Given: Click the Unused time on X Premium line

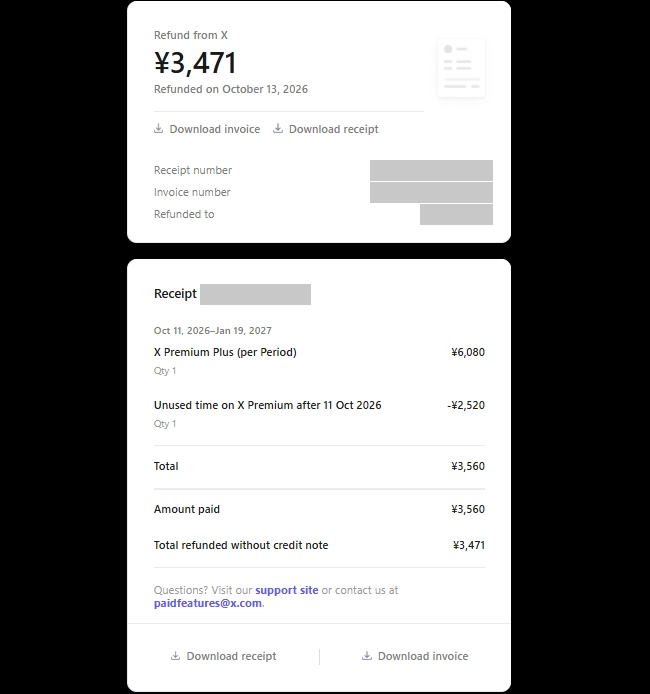Looking at the screenshot, I should click(319, 405).
